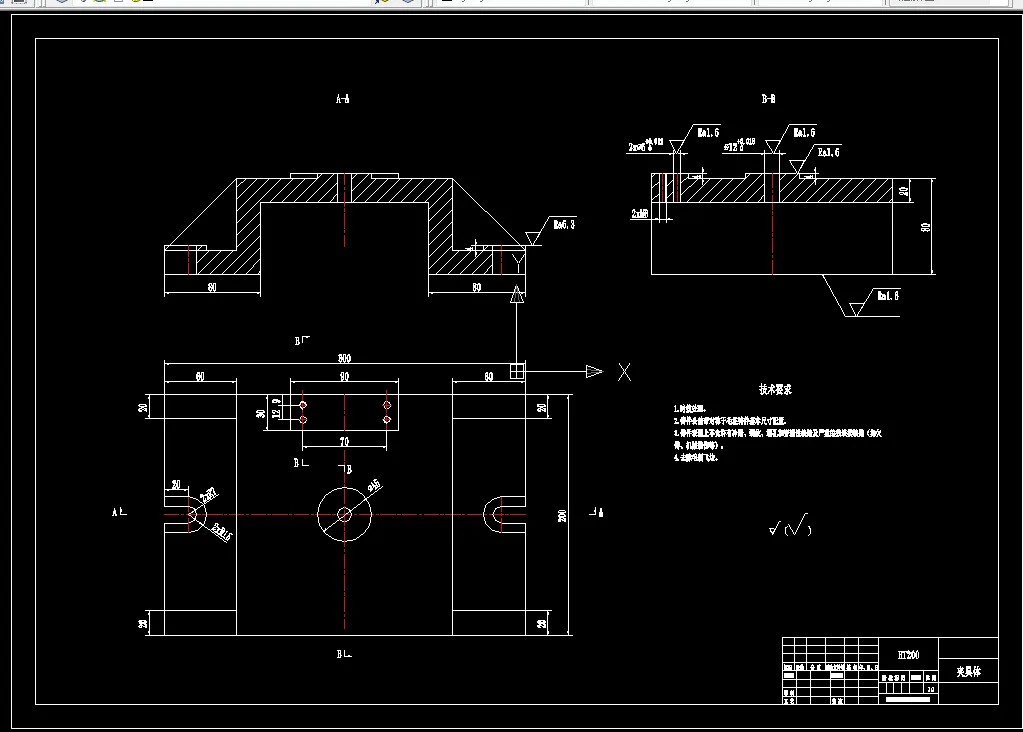
Task: Select right 60 dimension in plan view
Action: 489,376
